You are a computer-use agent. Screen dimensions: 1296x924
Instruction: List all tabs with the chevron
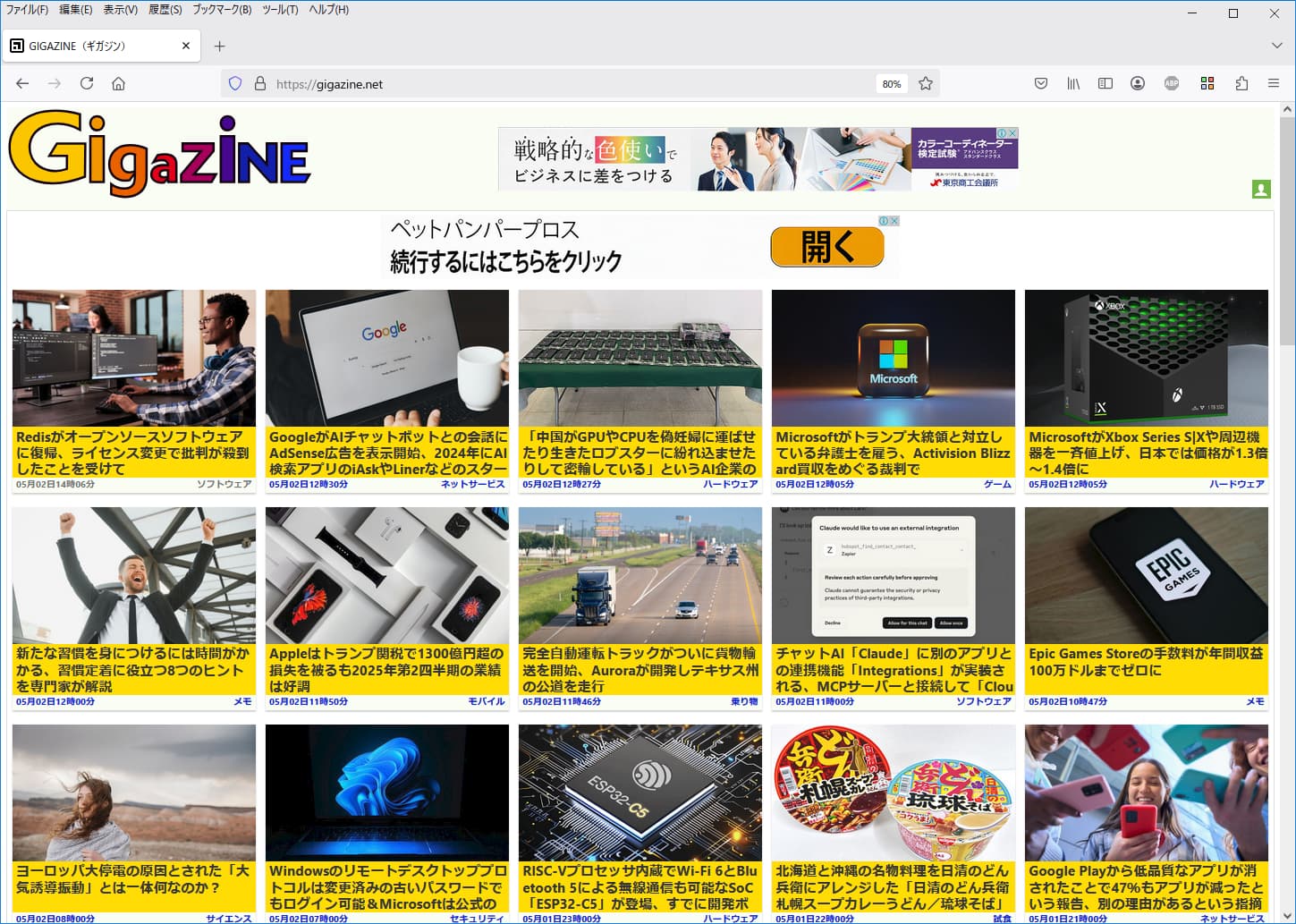coord(1276,46)
